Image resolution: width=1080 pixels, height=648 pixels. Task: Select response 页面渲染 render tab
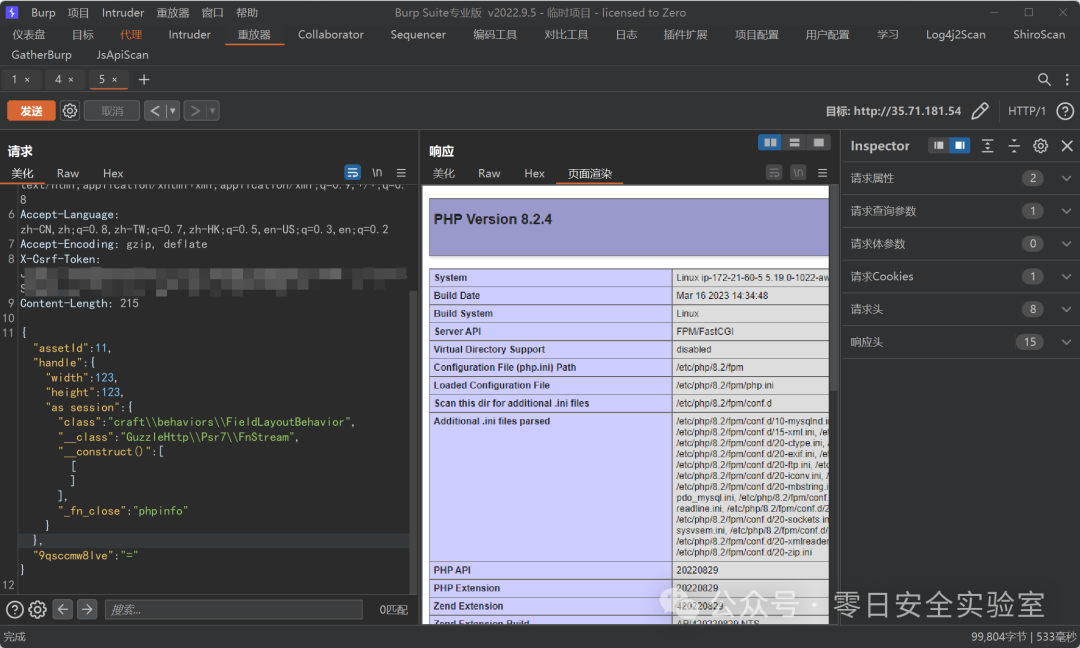pos(590,174)
